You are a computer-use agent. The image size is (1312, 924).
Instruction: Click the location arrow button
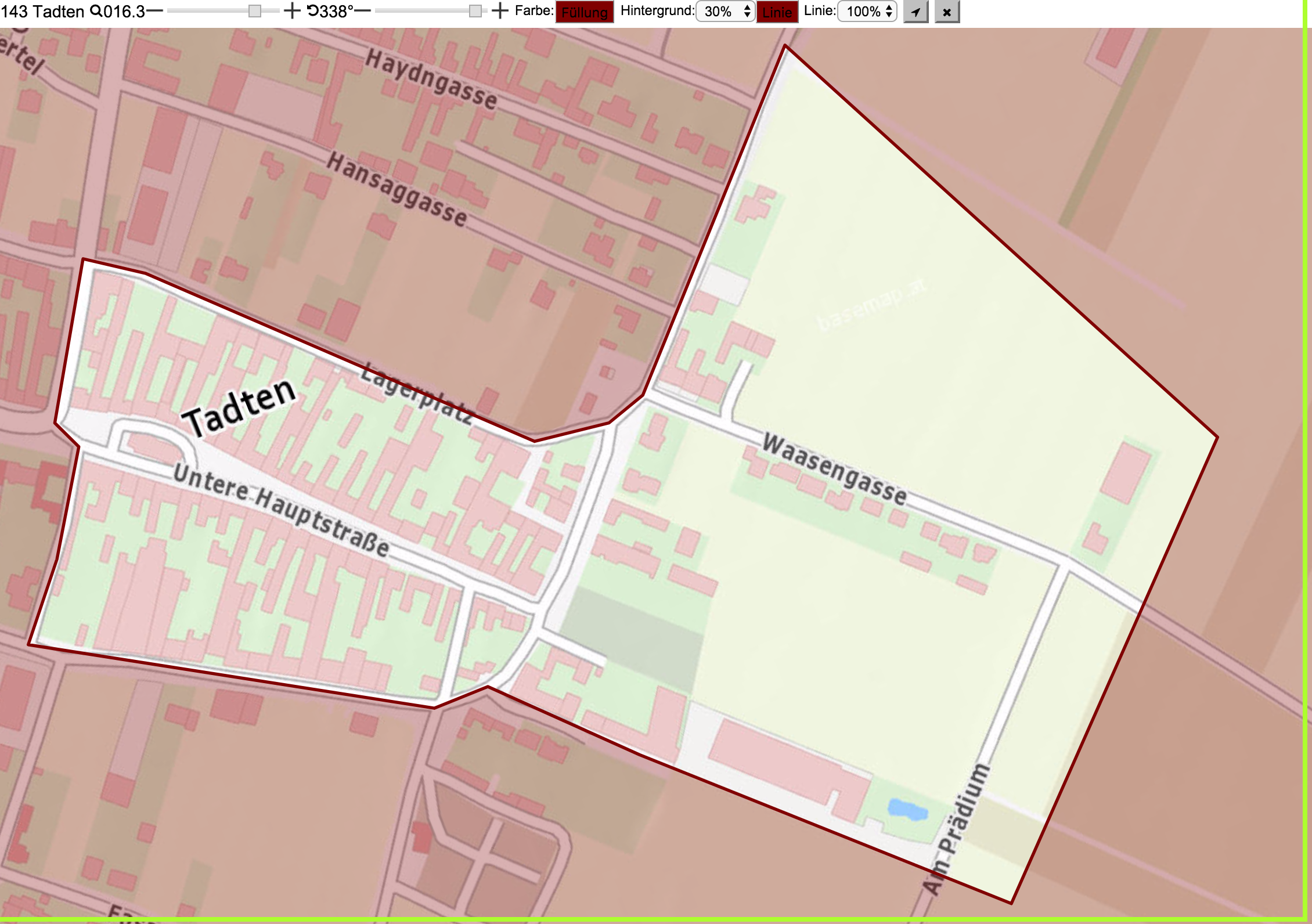(916, 12)
